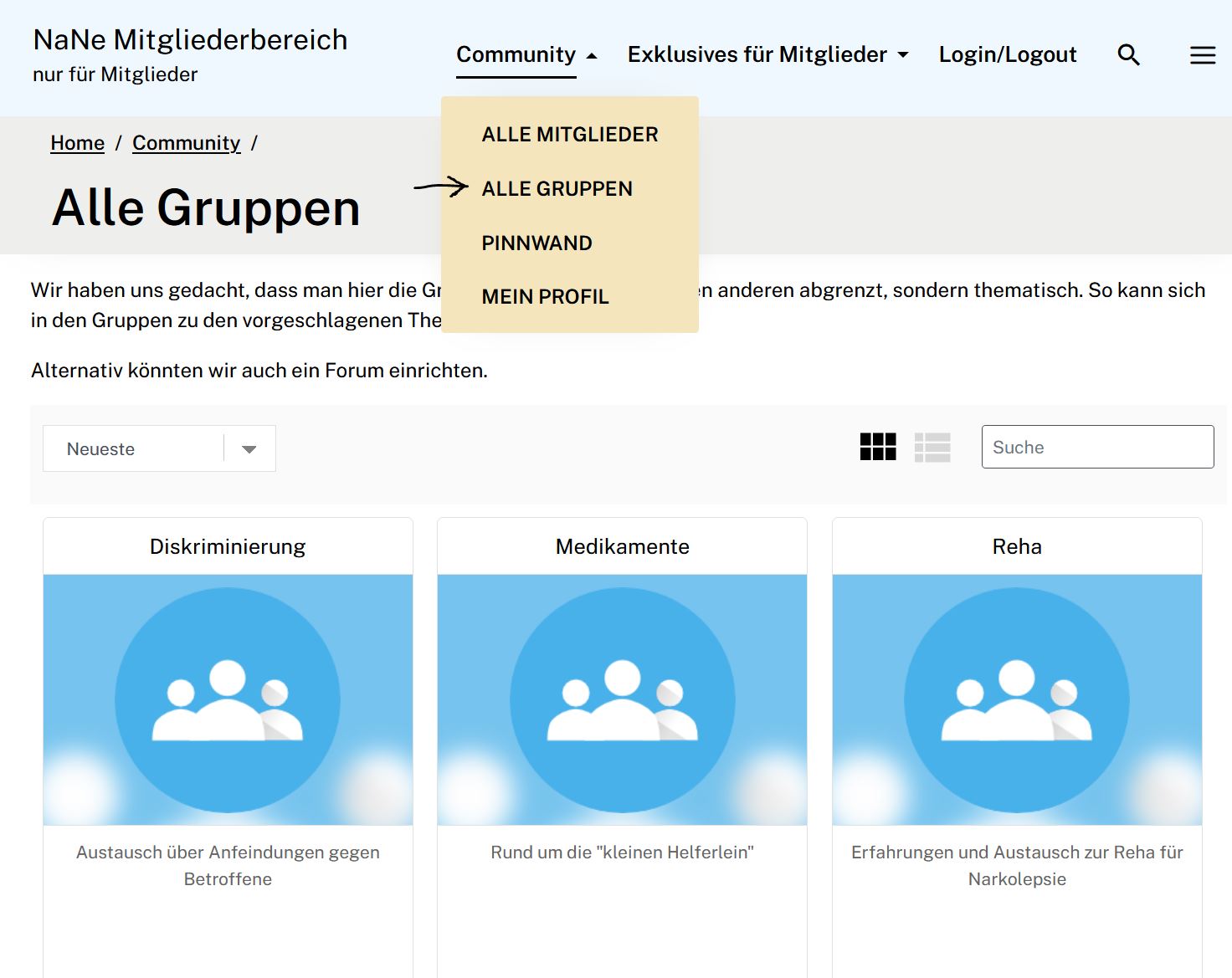Select Alle Gruppen in the dropdown menu
Viewport: 1232px width, 978px height.
(557, 188)
